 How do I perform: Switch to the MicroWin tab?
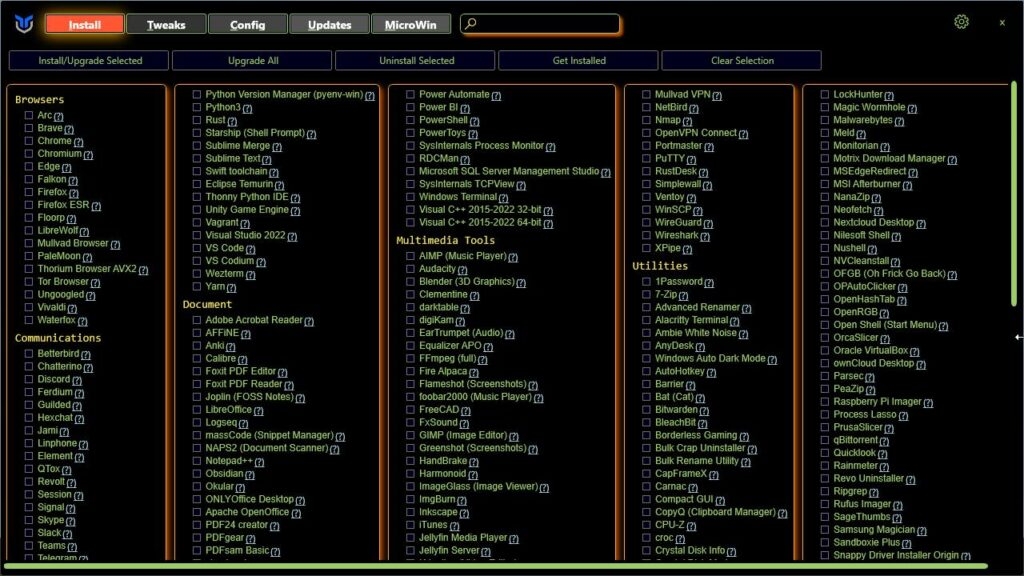click(411, 25)
